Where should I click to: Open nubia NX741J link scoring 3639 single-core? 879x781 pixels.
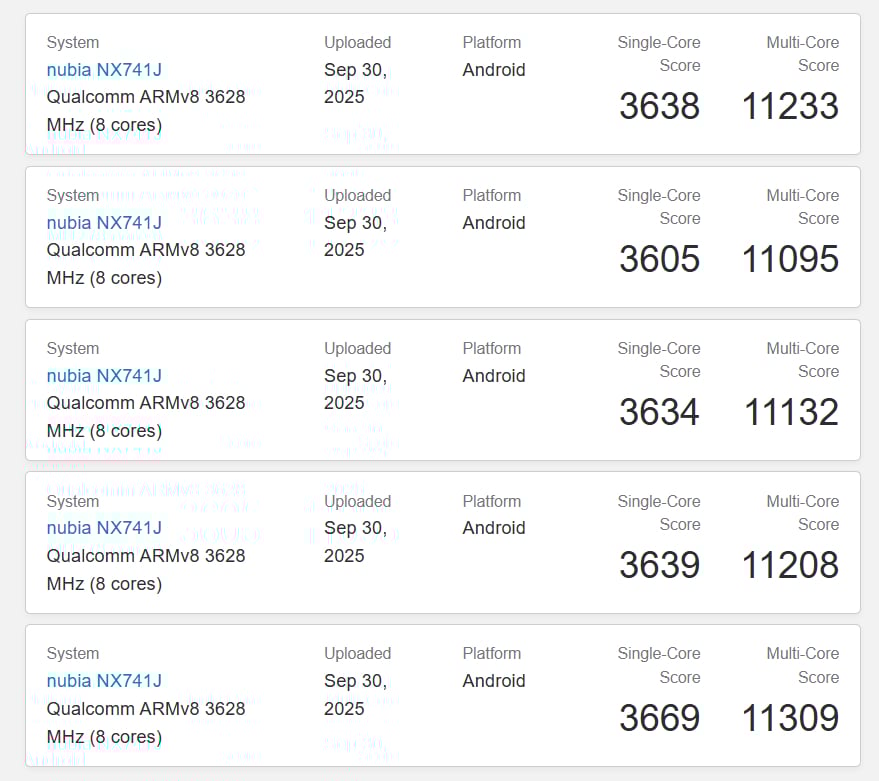[104, 528]
